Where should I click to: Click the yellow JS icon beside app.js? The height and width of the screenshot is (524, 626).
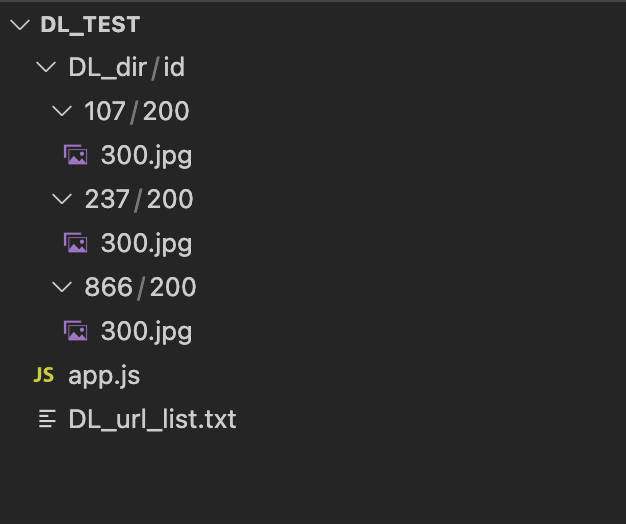click(x=44, y=375)
